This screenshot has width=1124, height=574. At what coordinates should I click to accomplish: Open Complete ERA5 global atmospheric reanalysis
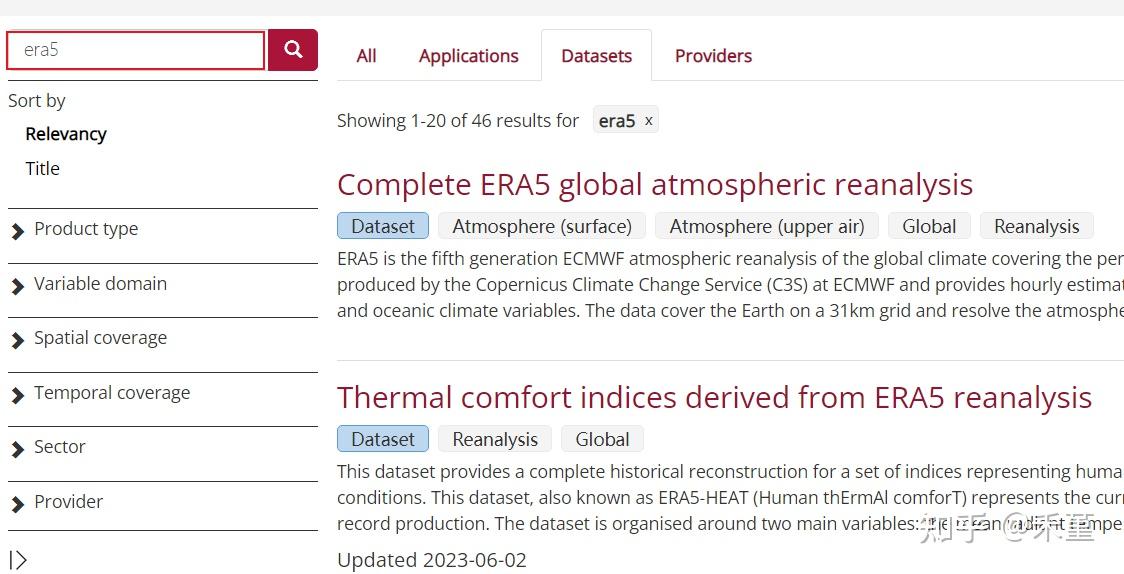point(654,184)
